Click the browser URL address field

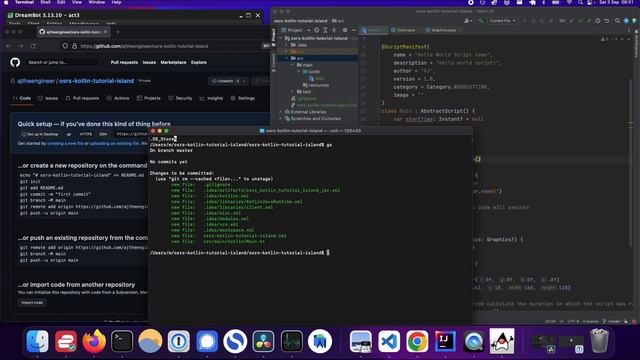(163, 46)
